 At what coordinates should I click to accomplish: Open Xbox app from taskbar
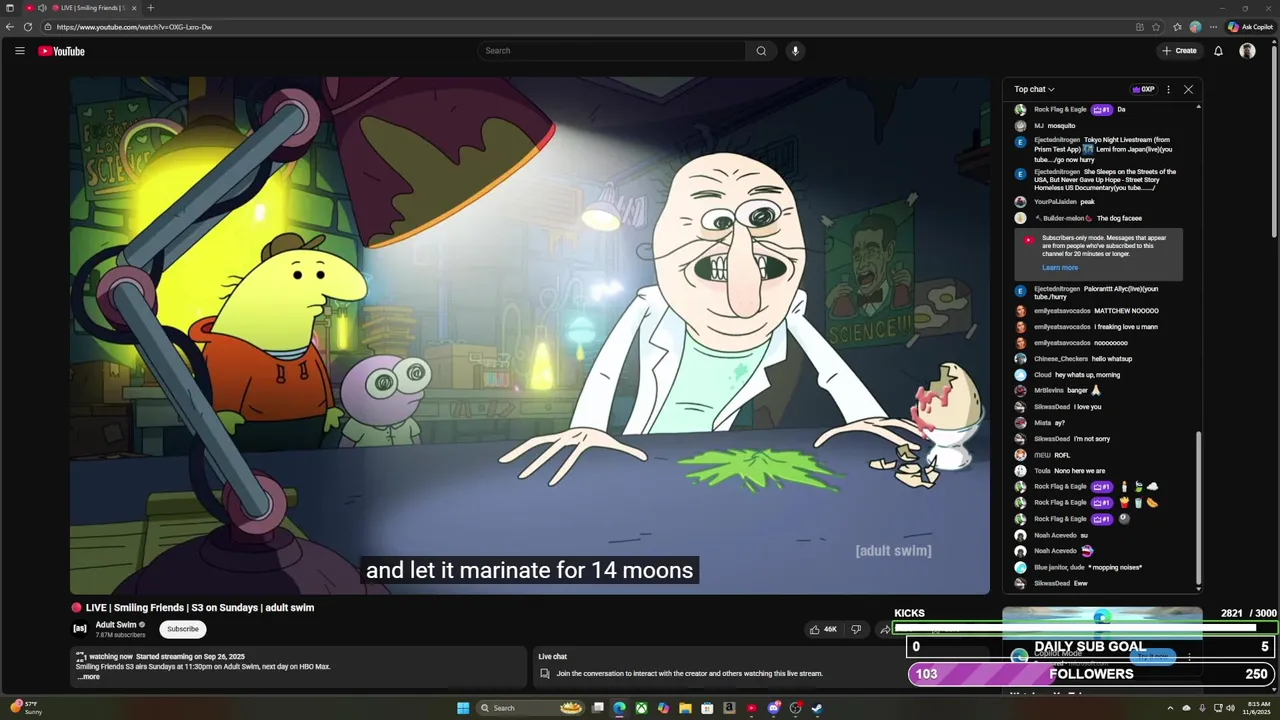[641, 708]
